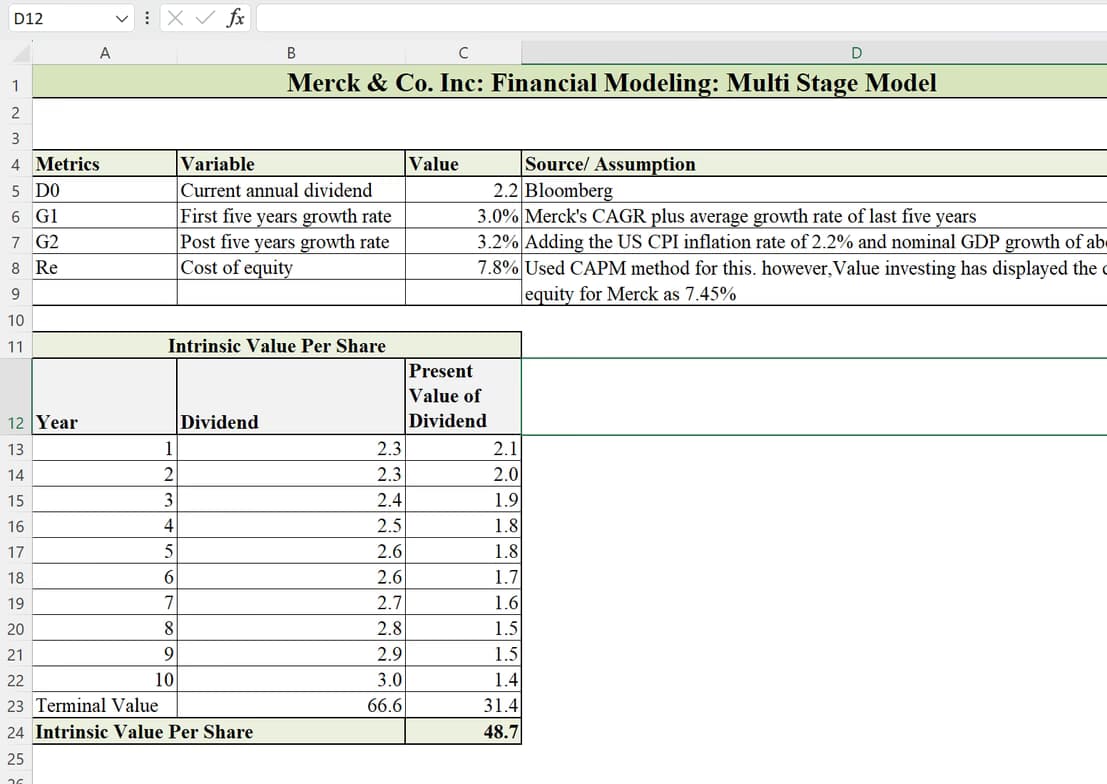Select row 24 header
The image size is (1107, 784).
click(16, 732)
